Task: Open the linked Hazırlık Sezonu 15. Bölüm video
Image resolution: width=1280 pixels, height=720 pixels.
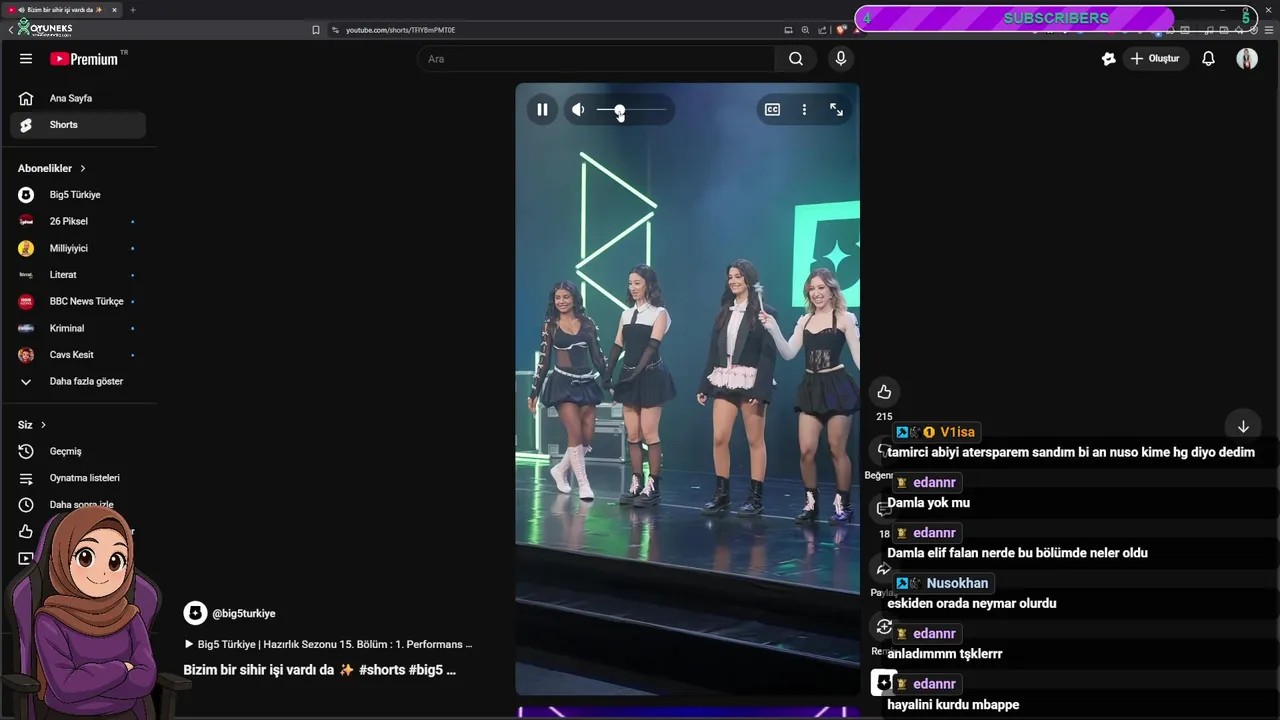Action: pyautogui.click(x=328, y=644)
